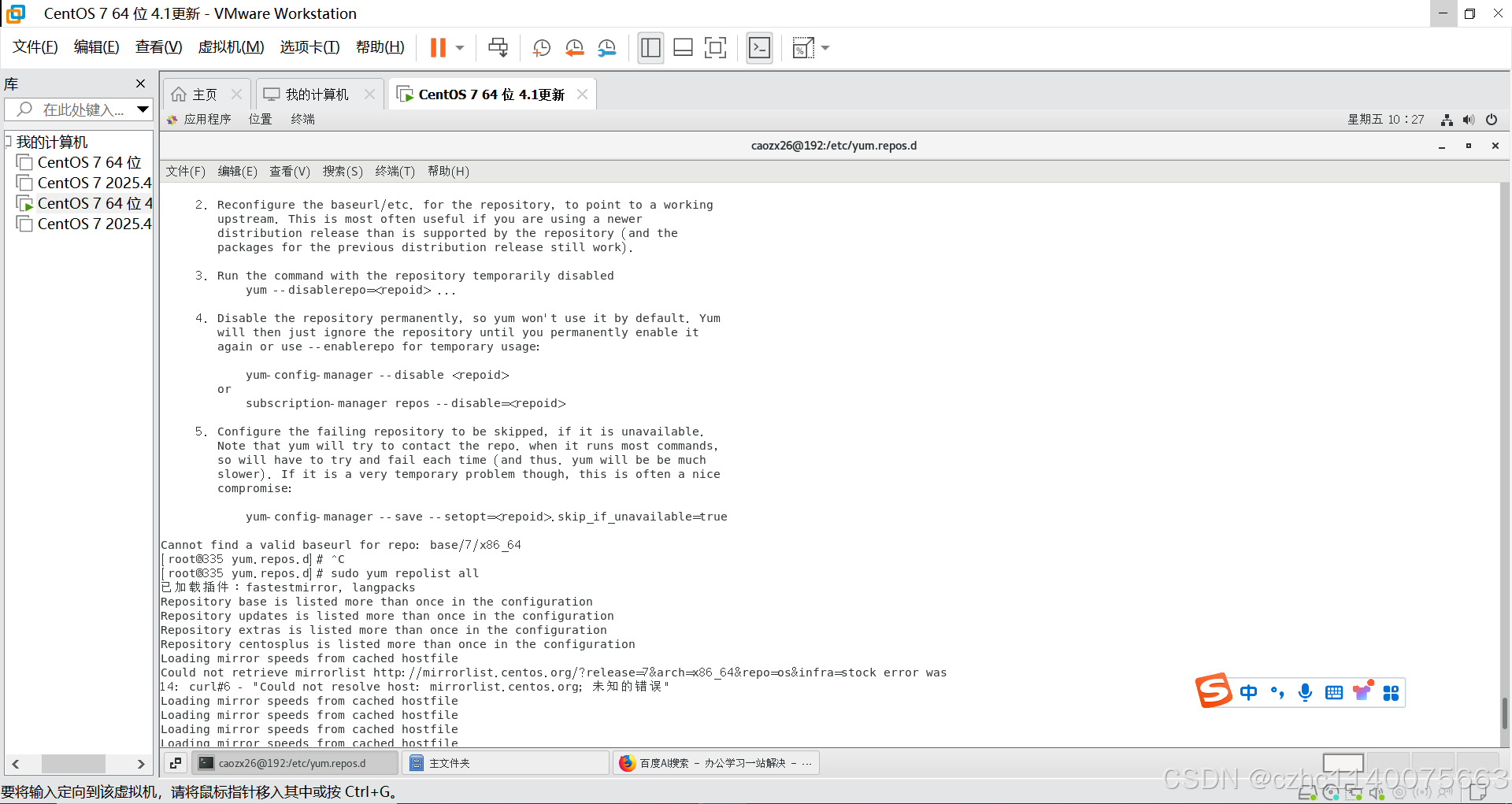
Task: Toggle the thumbnail bar view icon
Action: click(683, 48)
